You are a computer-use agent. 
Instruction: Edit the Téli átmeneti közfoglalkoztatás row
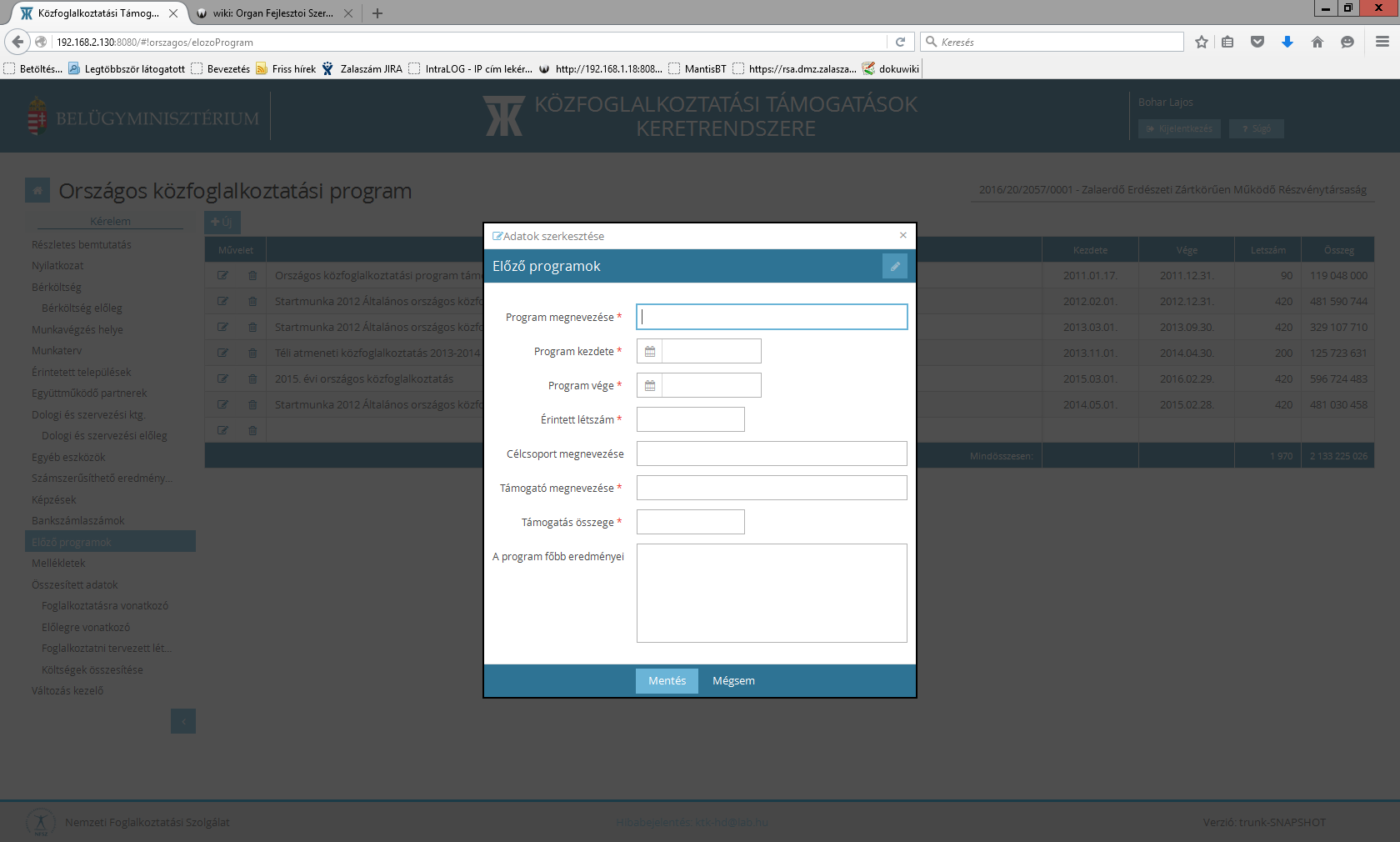(x=222, y=353)
